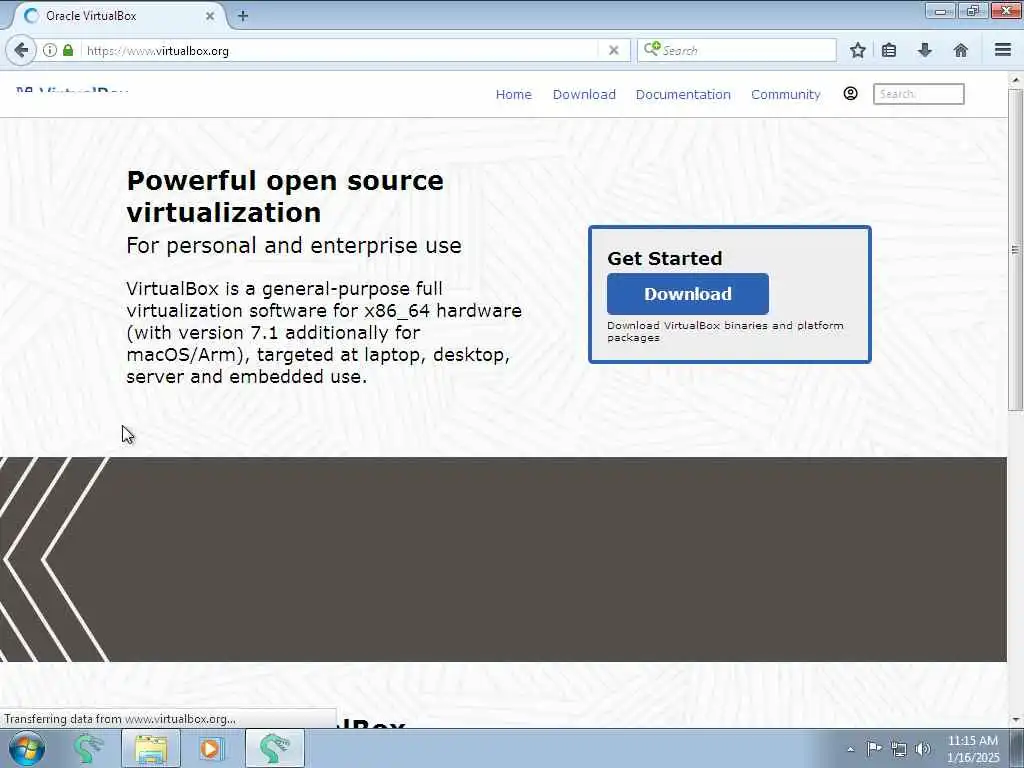
Task: Close the Oracle VirtualBox tab
Action: [210, 16]
